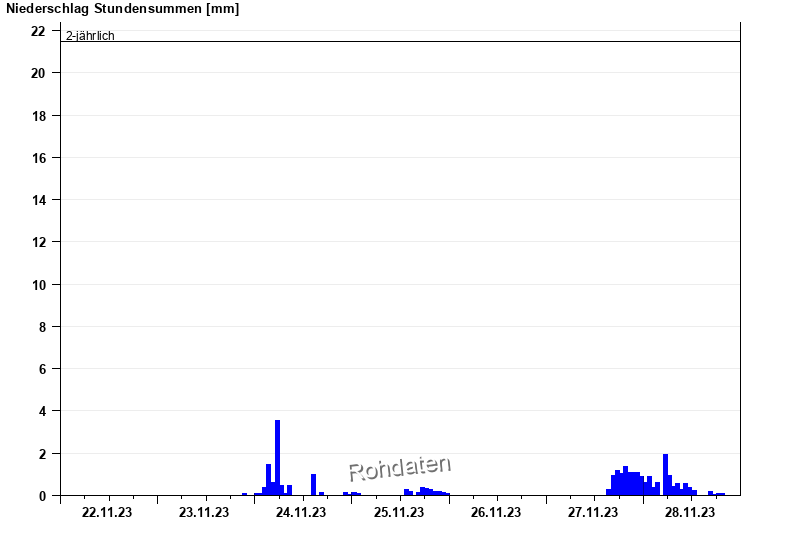Click the 26.11.23 date label
This screenshot has height=550, width=800.
[x=496, y=513]
